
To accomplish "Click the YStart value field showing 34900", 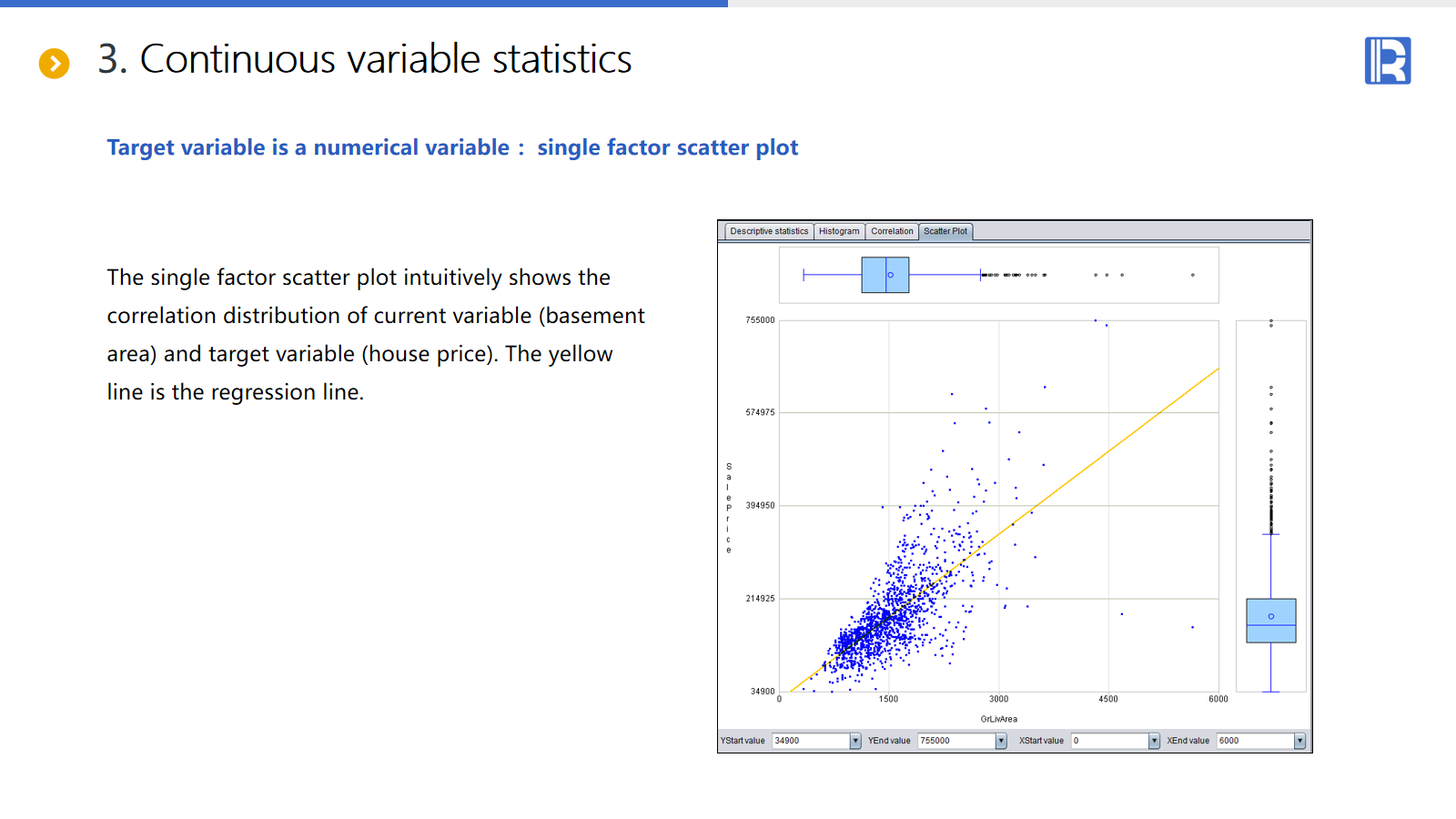I will pyautogui.click(x=811, y=741).
